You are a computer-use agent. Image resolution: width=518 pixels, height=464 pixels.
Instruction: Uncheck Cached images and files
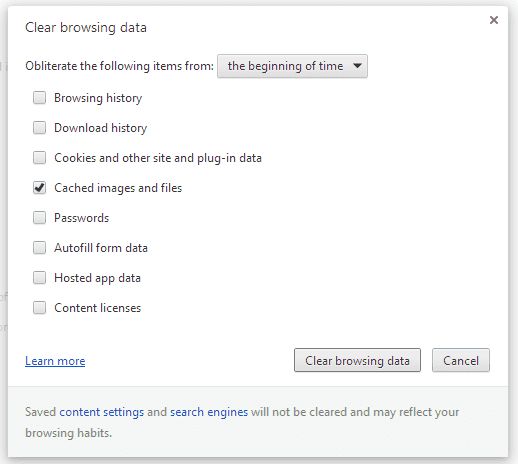point(39,188)
